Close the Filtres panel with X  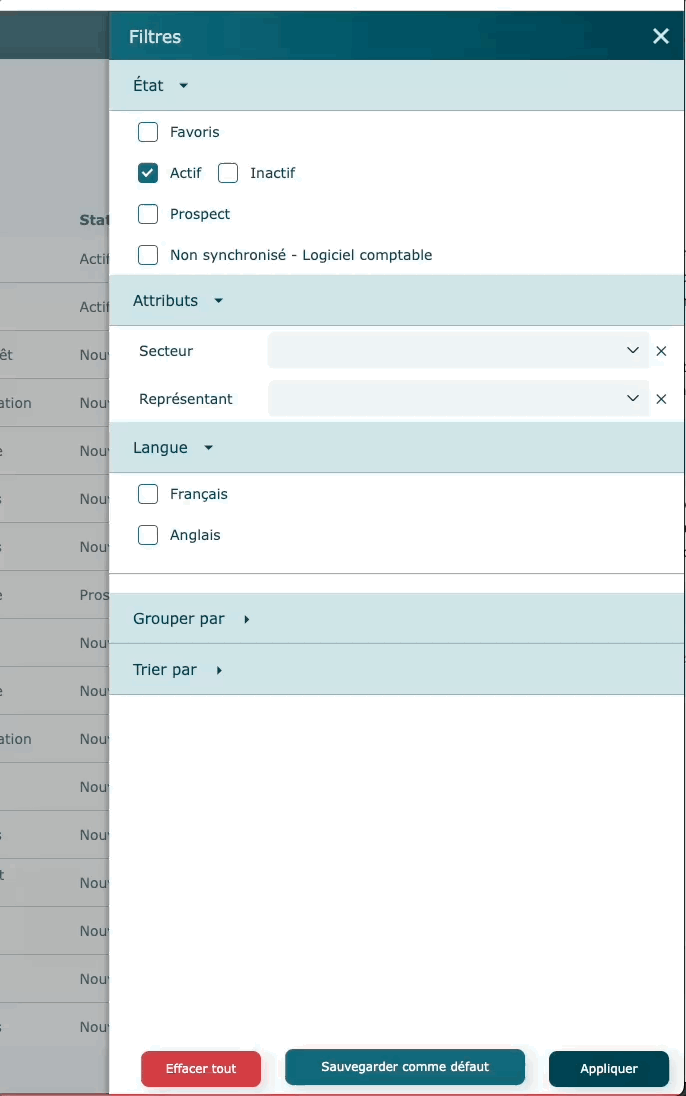[x=661, y=36]
